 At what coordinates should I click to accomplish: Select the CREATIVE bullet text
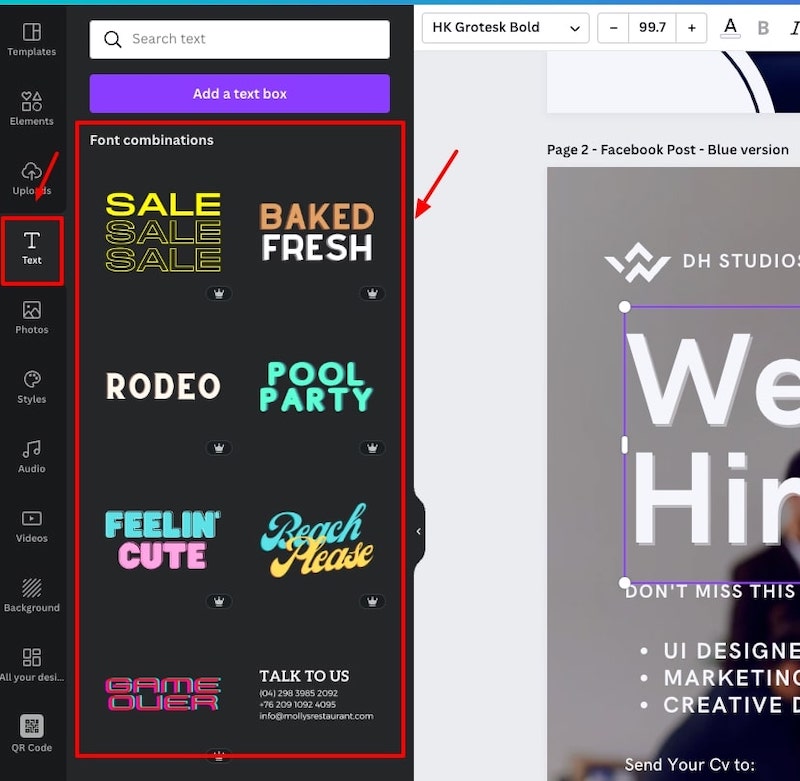732,705
